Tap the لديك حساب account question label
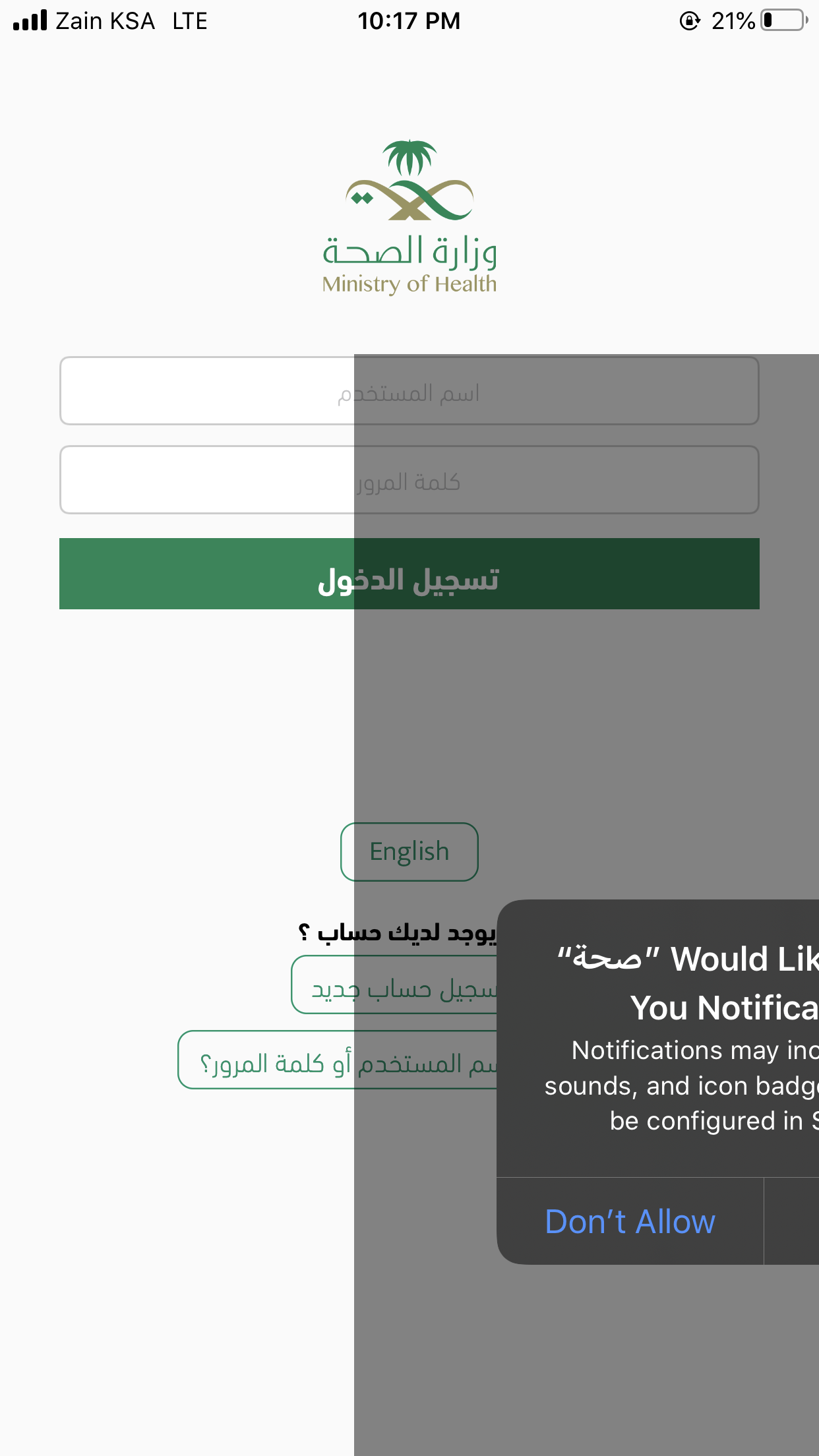 [398, 932]
